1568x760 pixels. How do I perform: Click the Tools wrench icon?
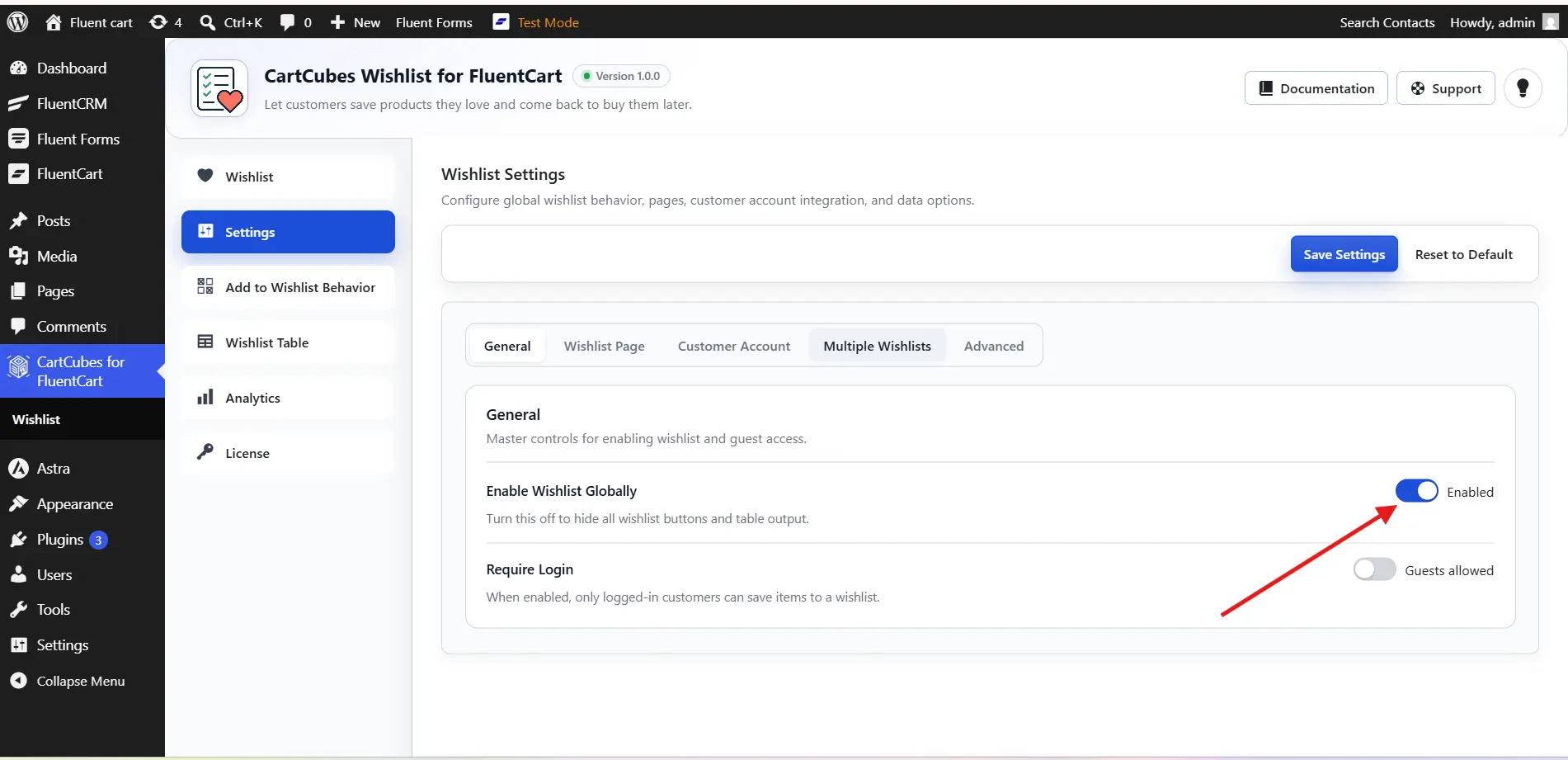[18, 609]
